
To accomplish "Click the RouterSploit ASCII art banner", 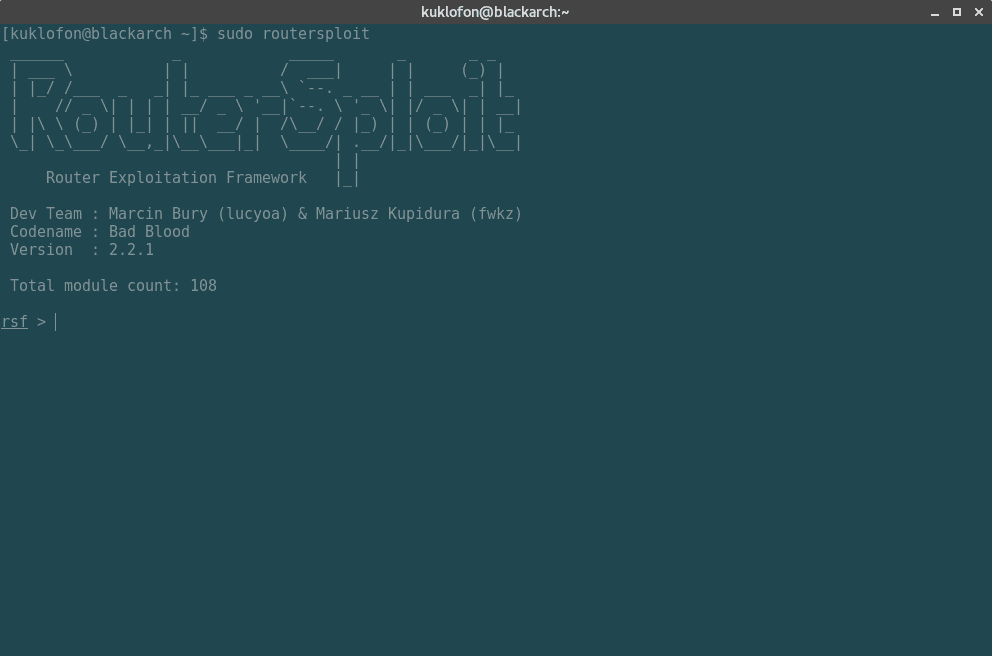I will (266, 104).
